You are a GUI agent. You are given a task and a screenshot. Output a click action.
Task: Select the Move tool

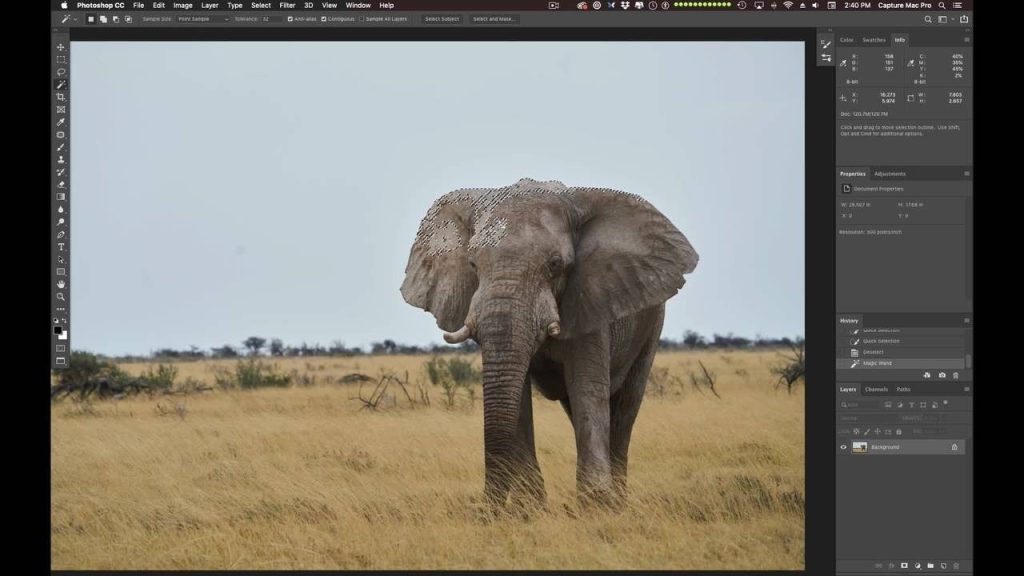tap(61, 47)
